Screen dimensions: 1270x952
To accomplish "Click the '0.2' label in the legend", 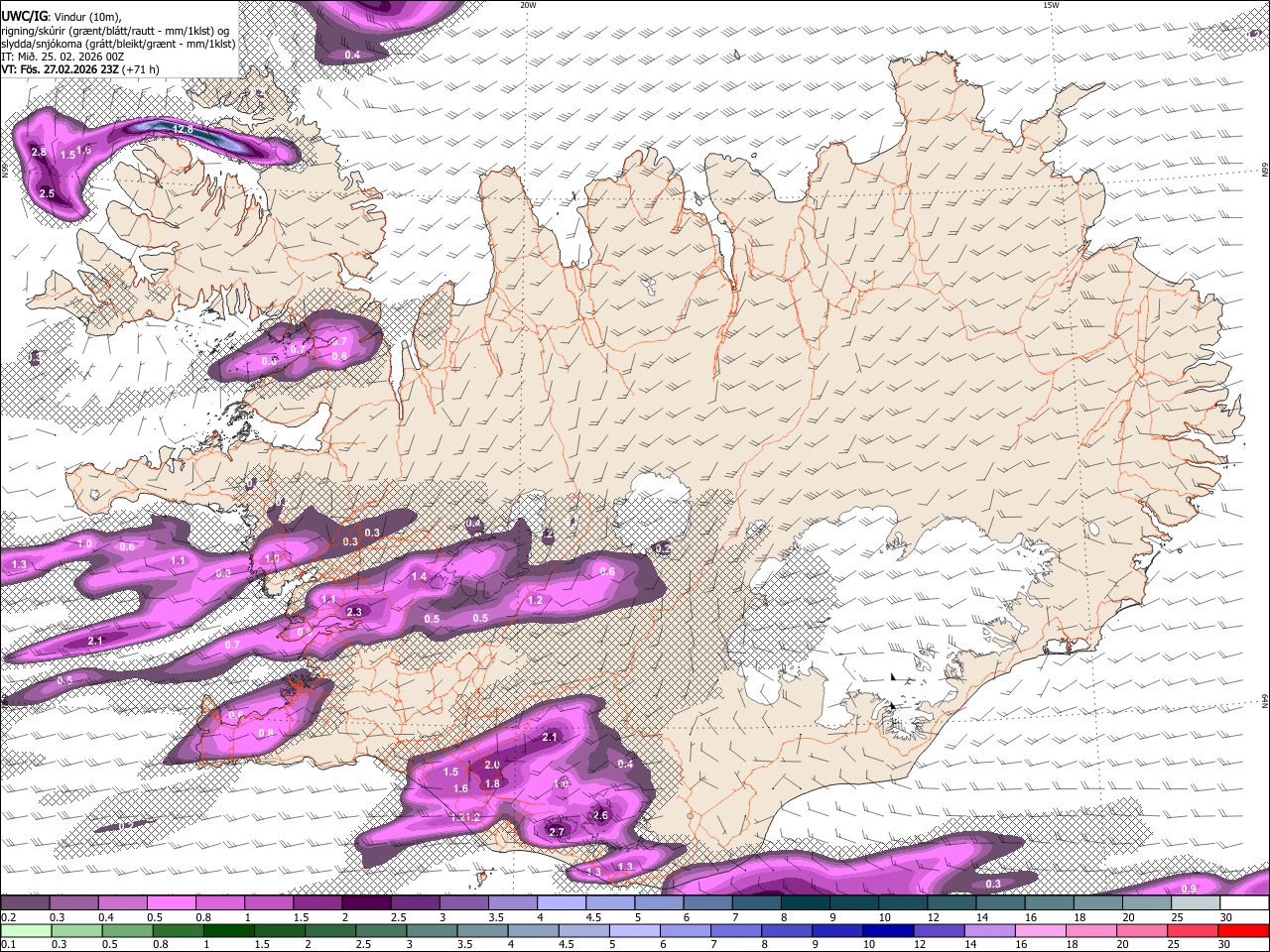I will pyautogui.click(x=7, y=917).
